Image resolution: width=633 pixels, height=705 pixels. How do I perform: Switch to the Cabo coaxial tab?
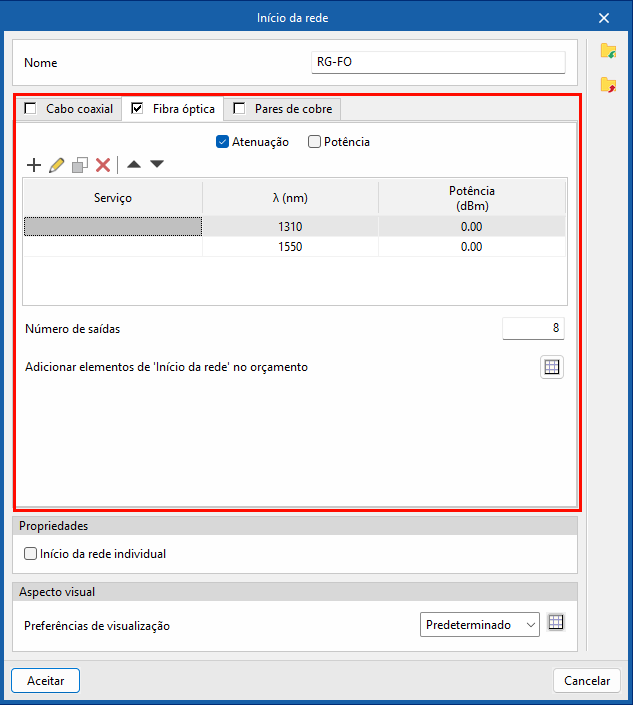point(69,109)
